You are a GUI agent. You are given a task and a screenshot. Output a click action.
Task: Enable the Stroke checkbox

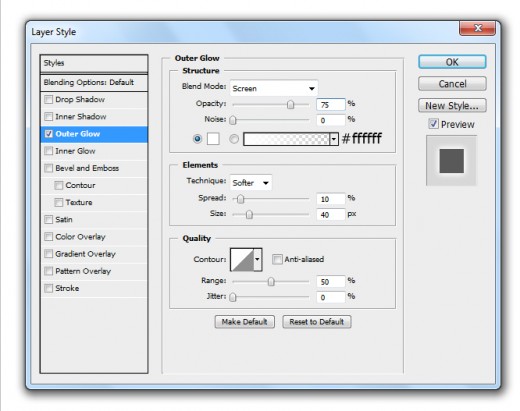point(49,288)
